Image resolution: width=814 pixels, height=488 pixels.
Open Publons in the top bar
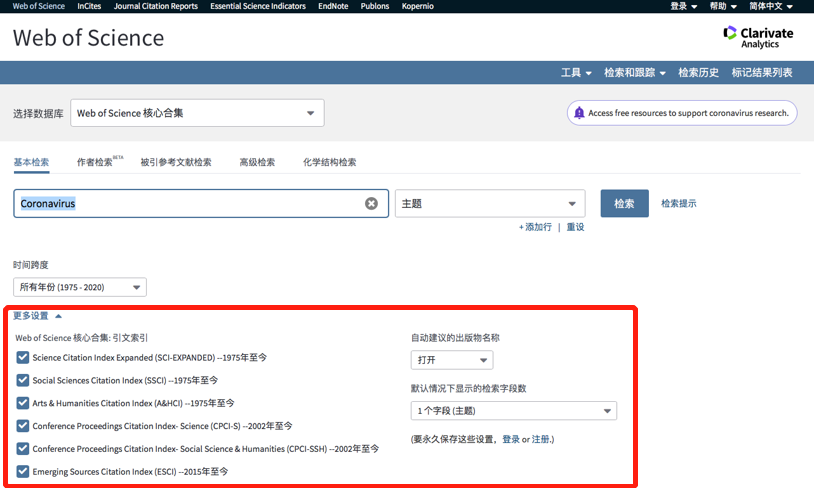[x=375, y=6]
